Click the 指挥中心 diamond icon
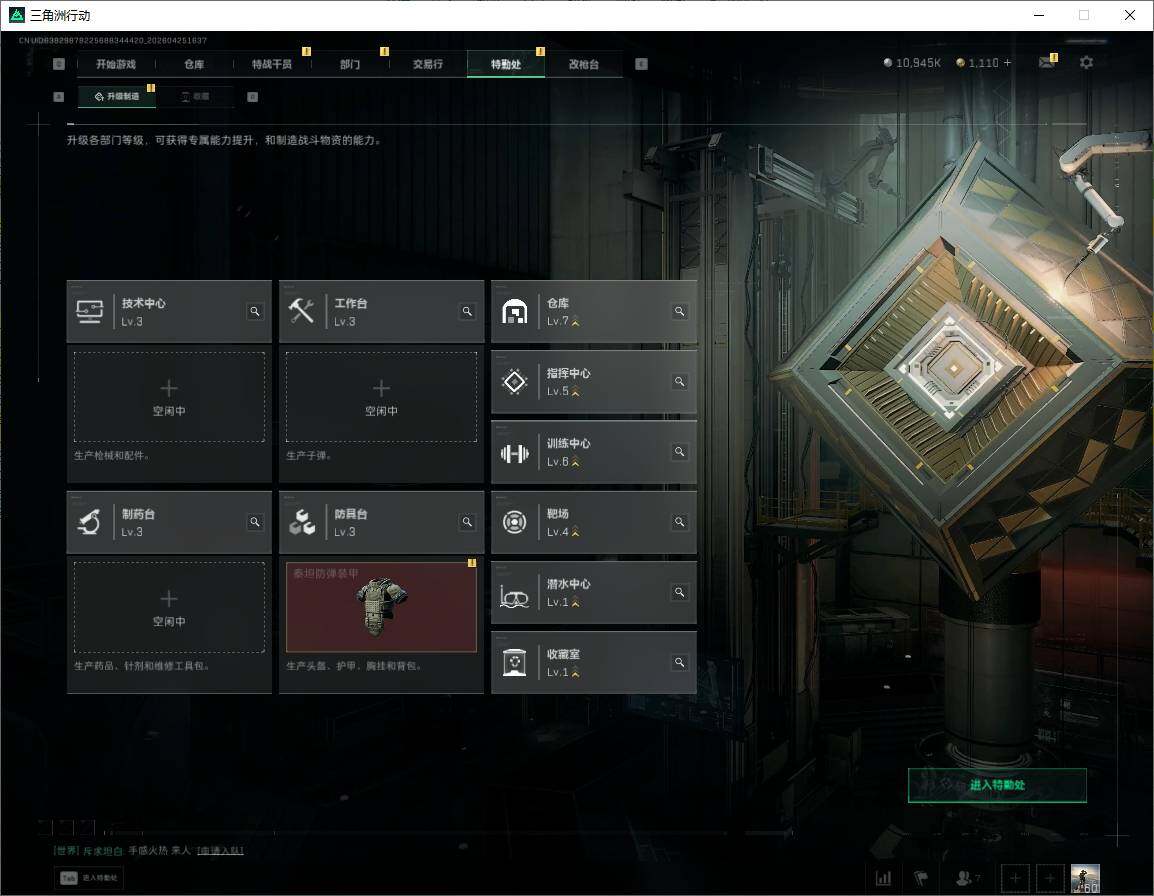 [x=514, y=381]
